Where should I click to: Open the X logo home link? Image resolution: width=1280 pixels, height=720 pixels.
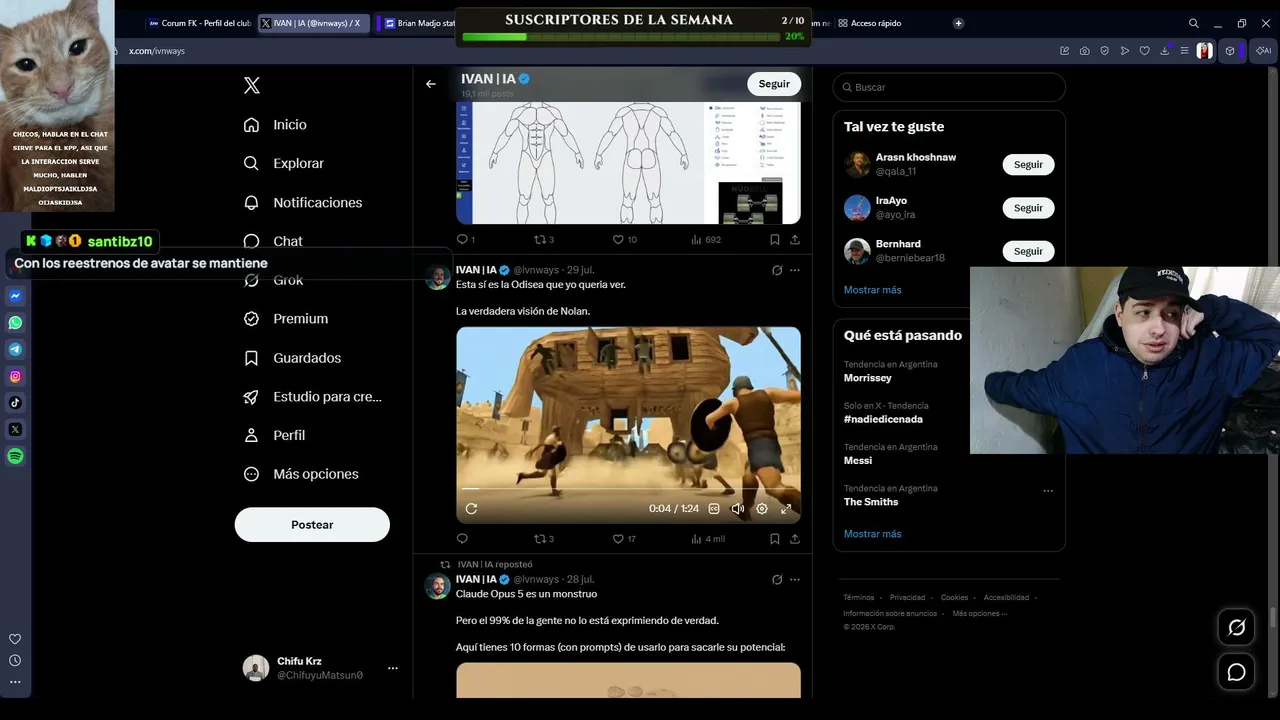coord(252,86)
